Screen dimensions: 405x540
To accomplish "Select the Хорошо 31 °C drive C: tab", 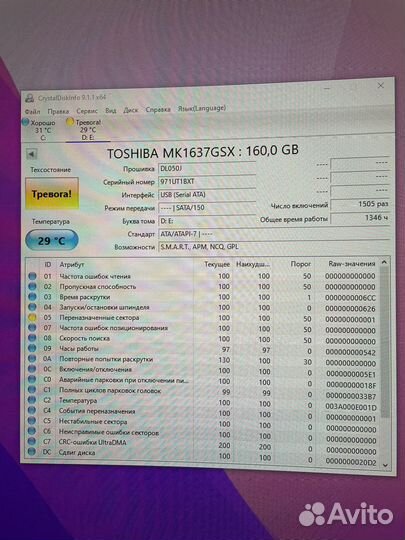I will pos(39,130).
